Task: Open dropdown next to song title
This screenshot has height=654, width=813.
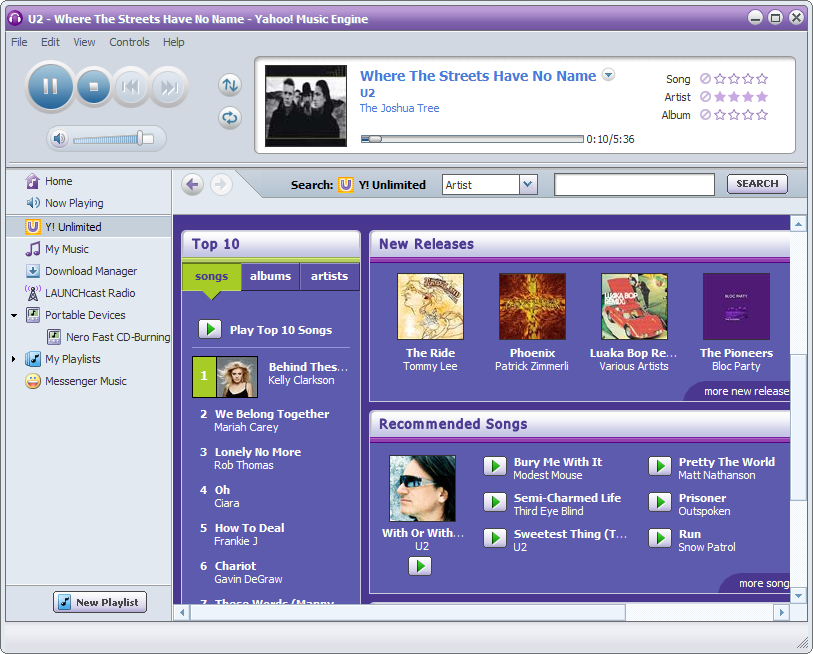Action: [608, 75]
